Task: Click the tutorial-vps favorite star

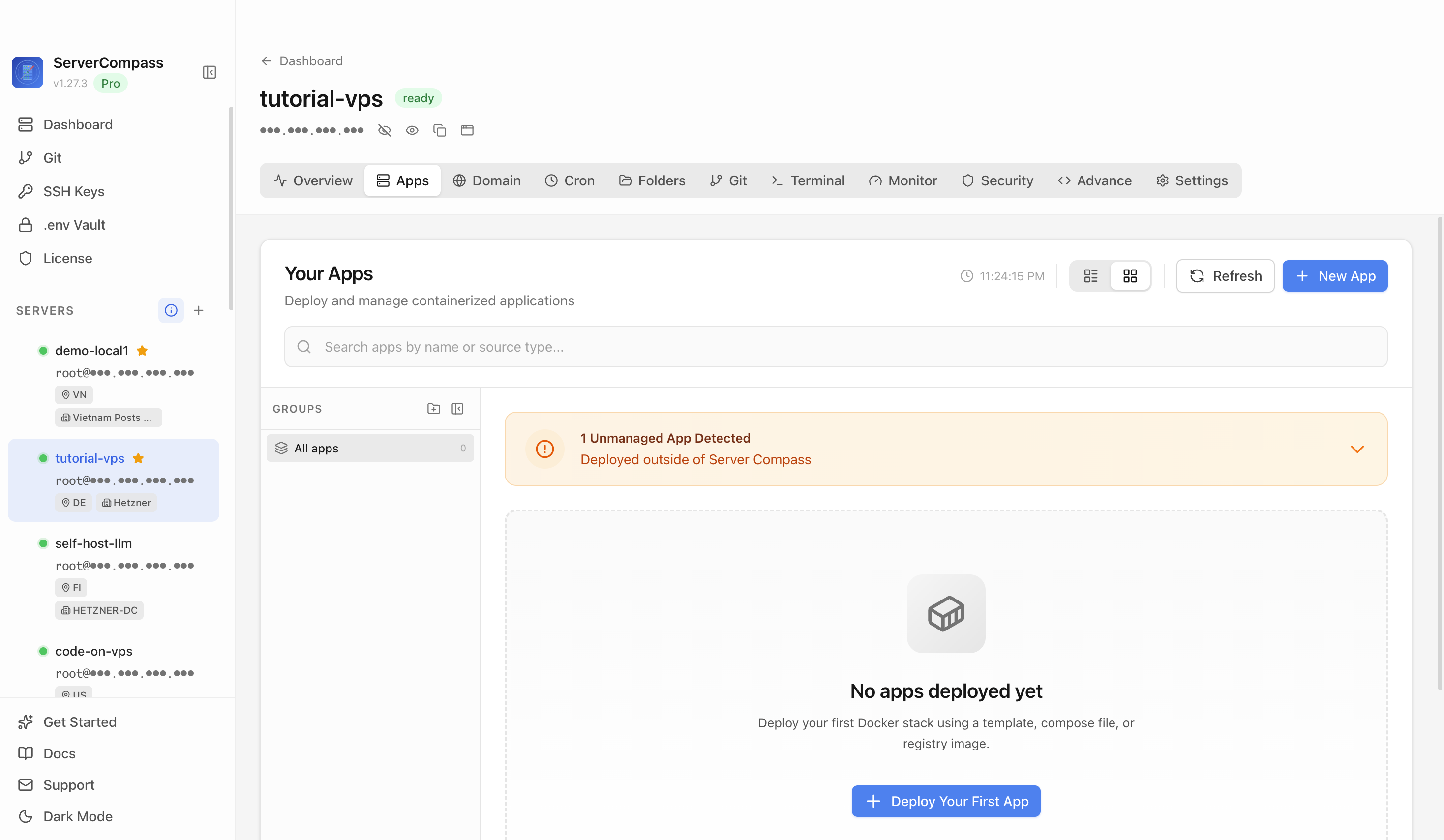Action: pos(138,458)
